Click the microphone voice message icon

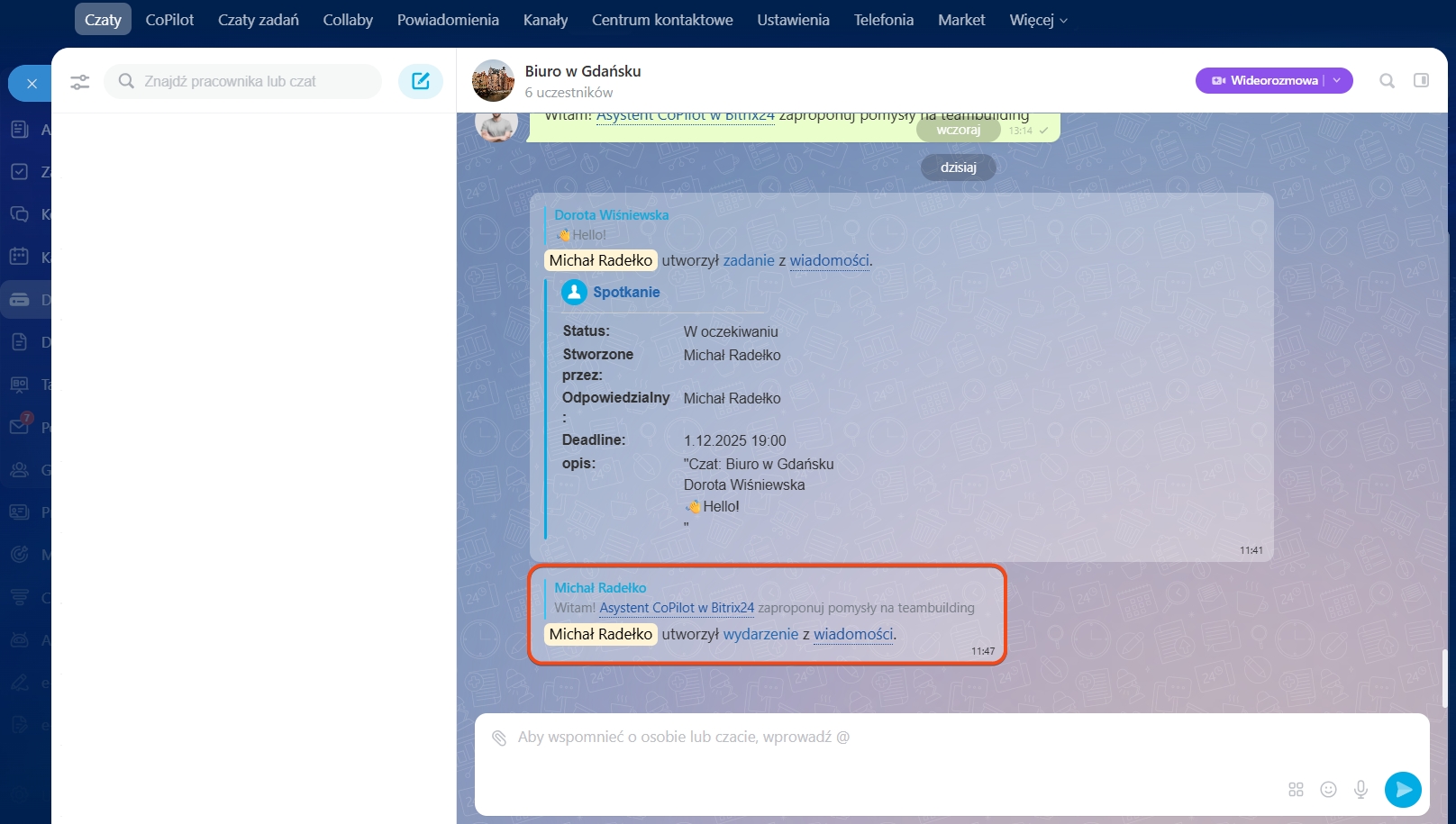point(1360,790)
